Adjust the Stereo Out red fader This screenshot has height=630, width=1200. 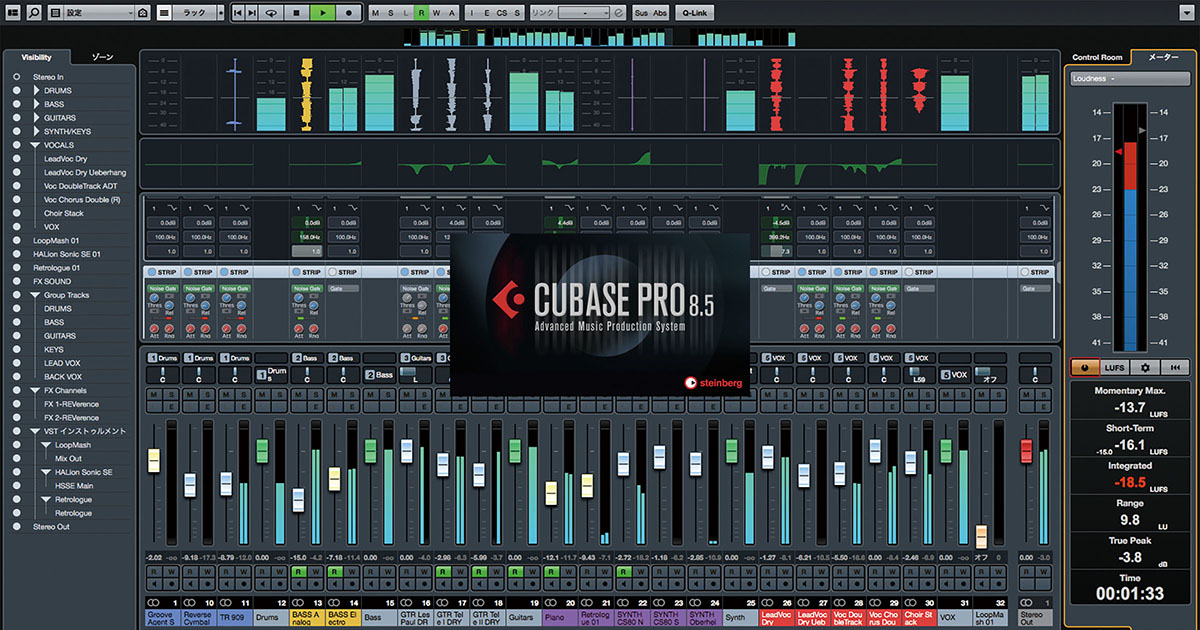point(1025,451)
